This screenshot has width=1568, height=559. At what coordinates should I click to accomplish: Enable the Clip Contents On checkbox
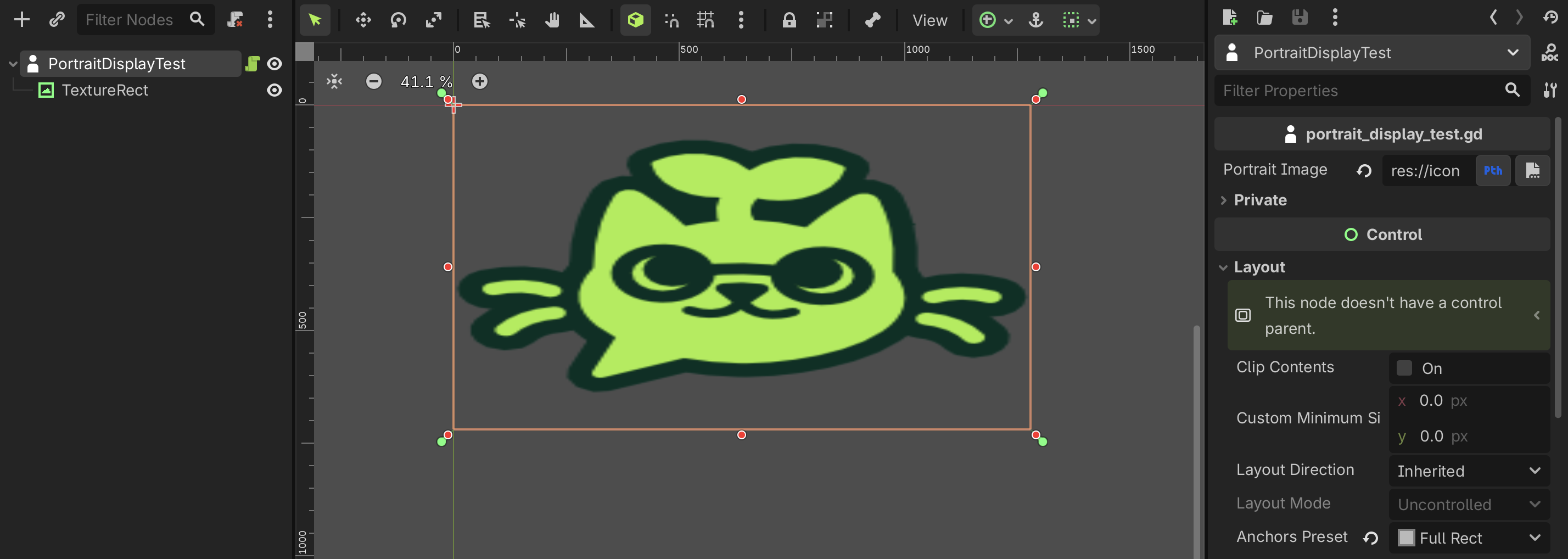[1404, 368]
